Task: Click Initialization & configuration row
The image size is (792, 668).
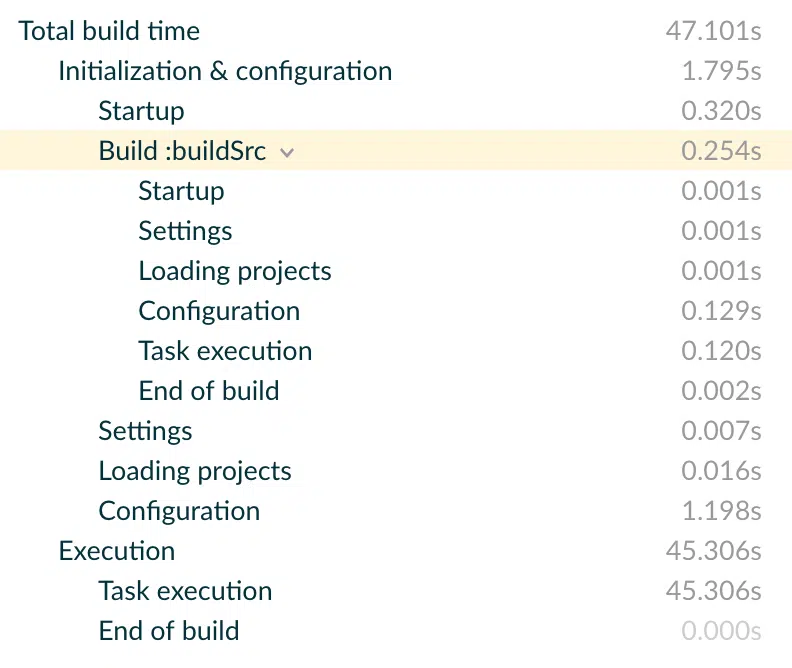Action: (396, 71)
